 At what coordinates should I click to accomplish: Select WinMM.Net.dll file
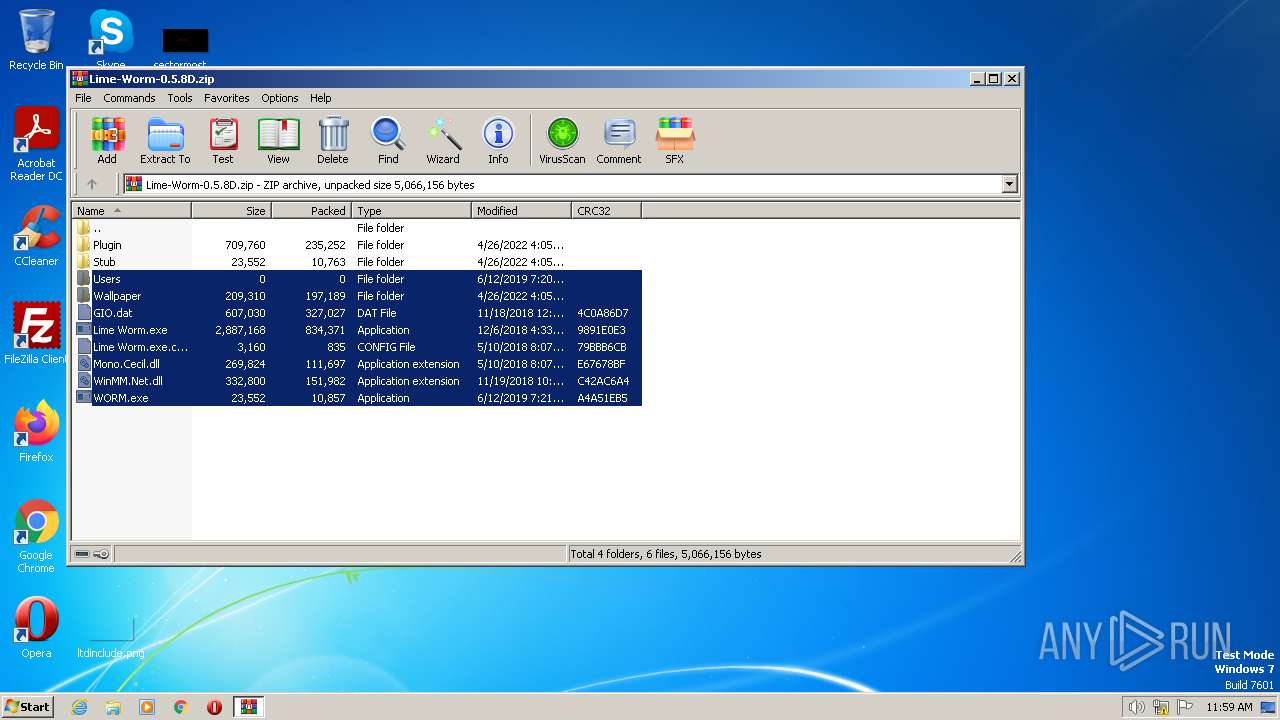tap(357, 381)
